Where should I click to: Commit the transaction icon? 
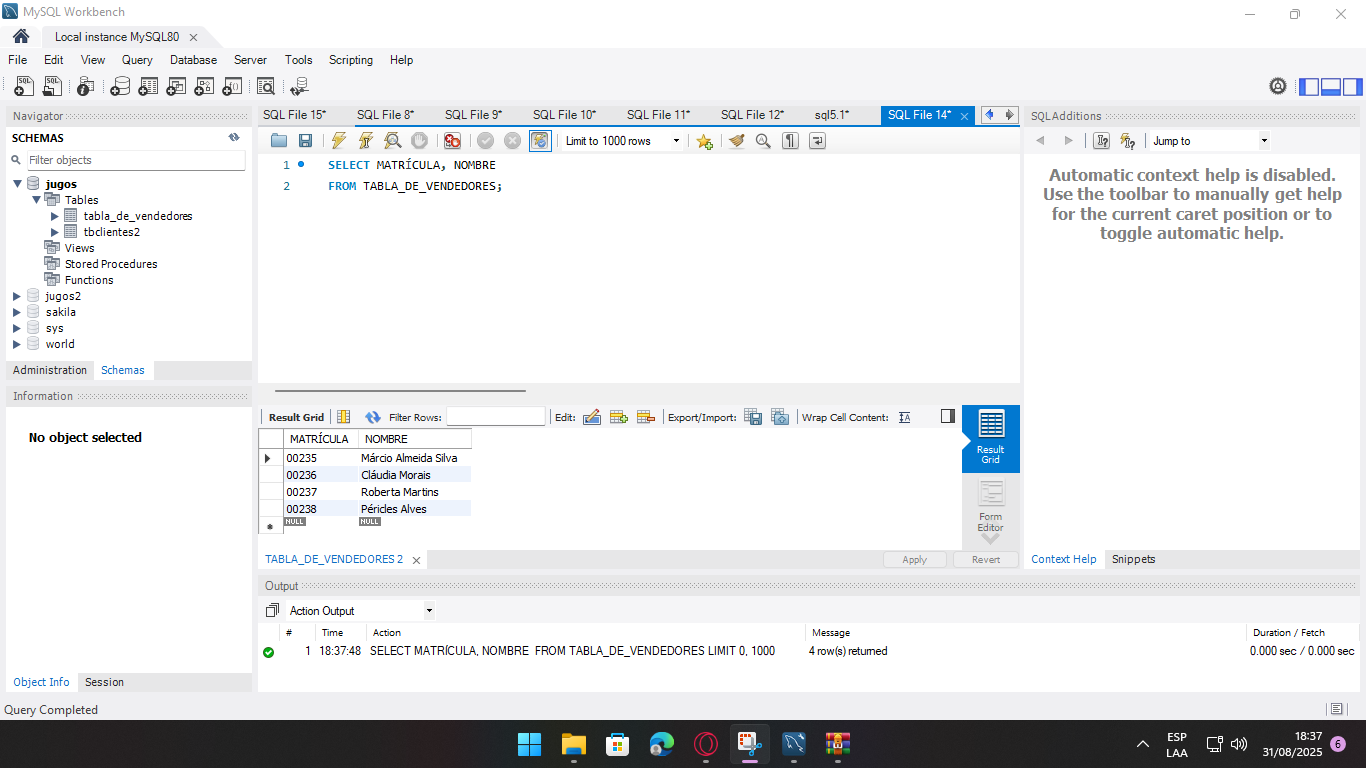pyautogui.click(x=485, y=141)
